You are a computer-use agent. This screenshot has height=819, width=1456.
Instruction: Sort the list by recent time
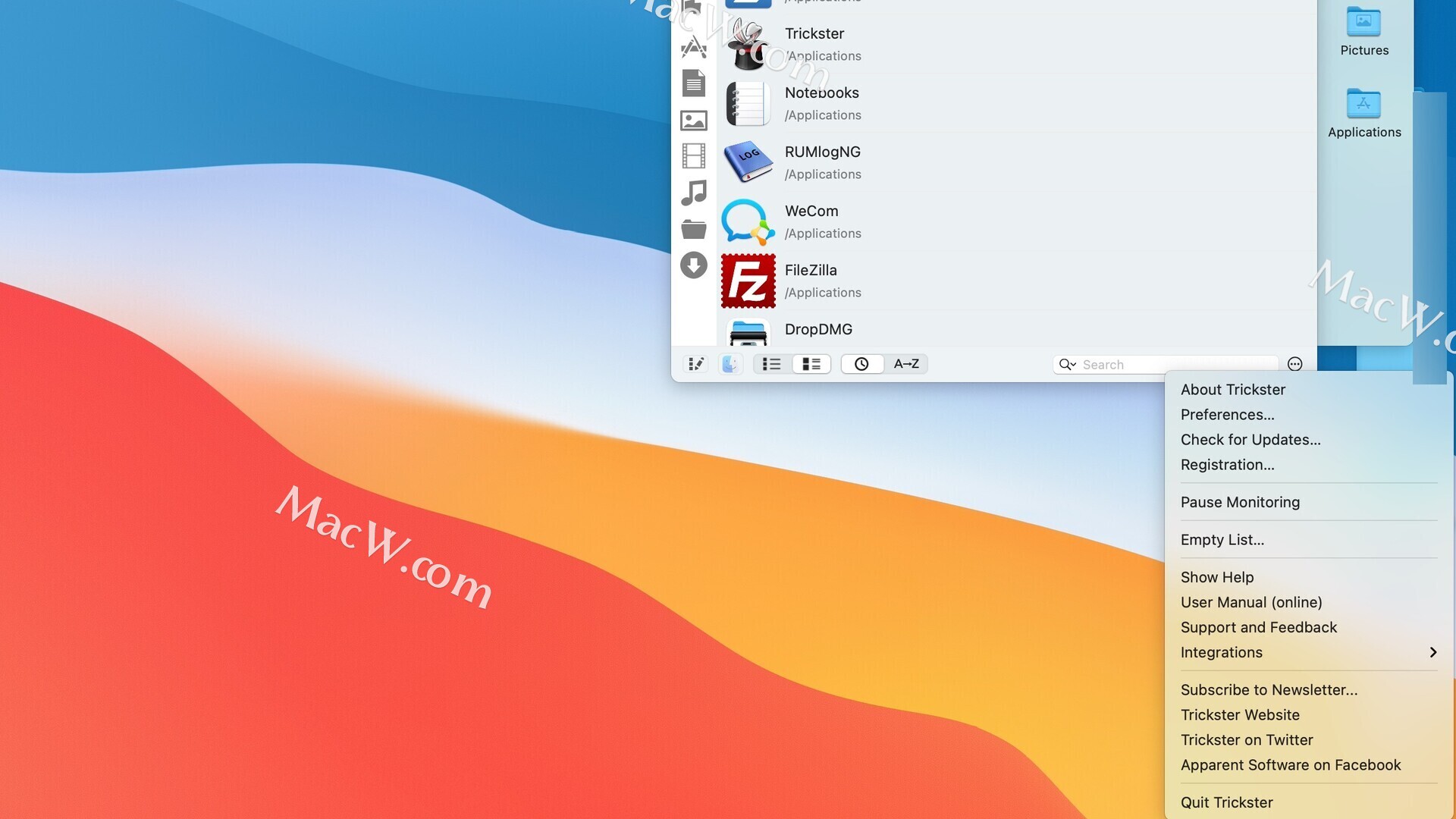[x=861, y=364]
